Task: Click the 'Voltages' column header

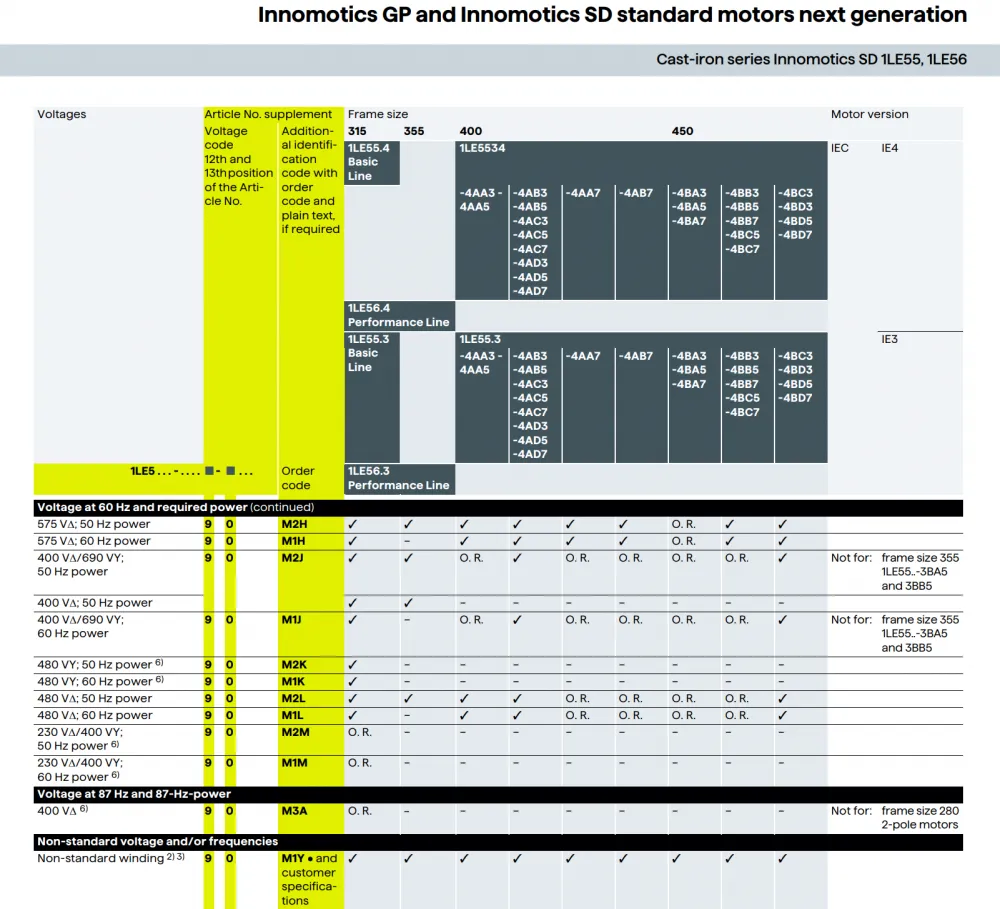Action: point(61,114)
